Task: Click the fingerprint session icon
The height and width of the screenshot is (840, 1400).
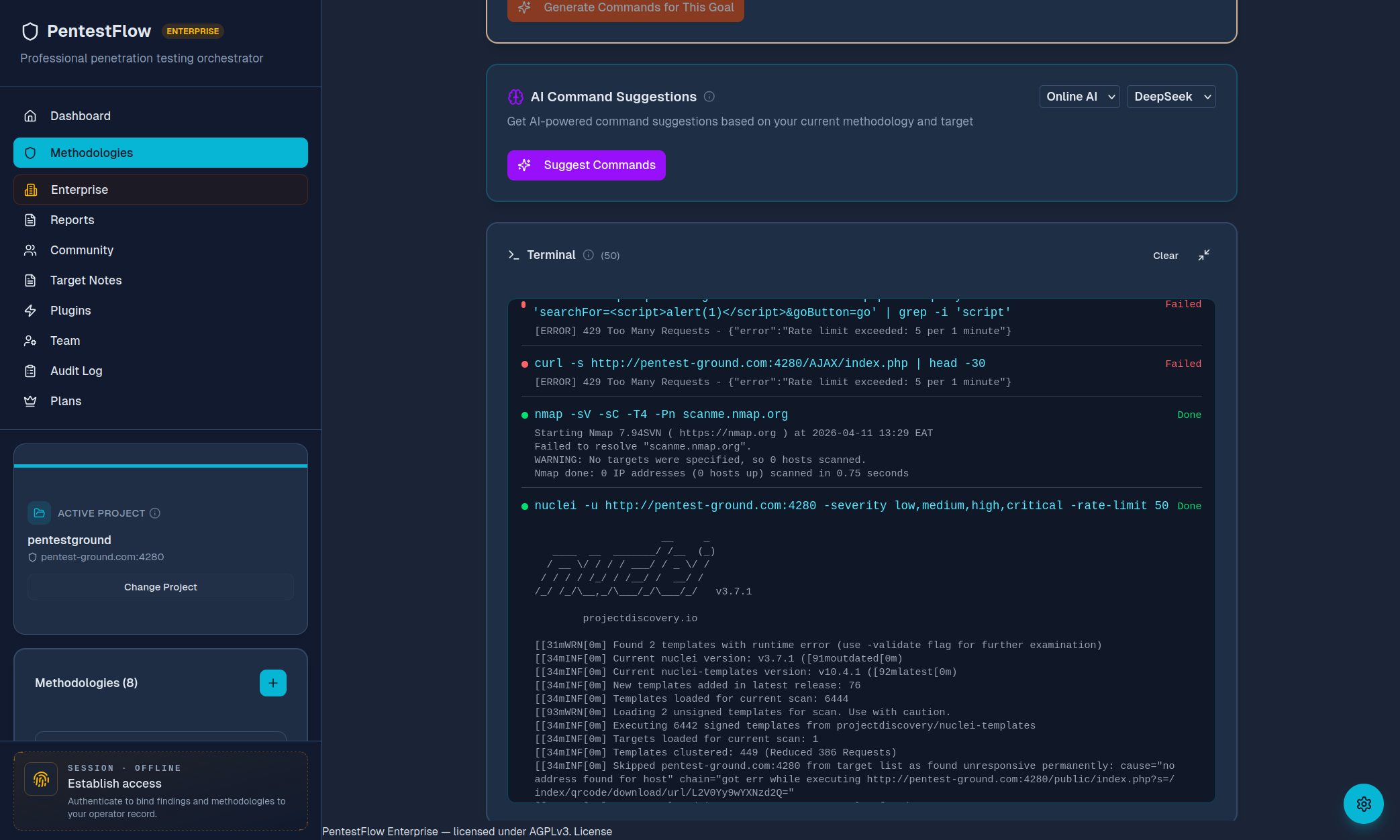Action: click(41, 779)
